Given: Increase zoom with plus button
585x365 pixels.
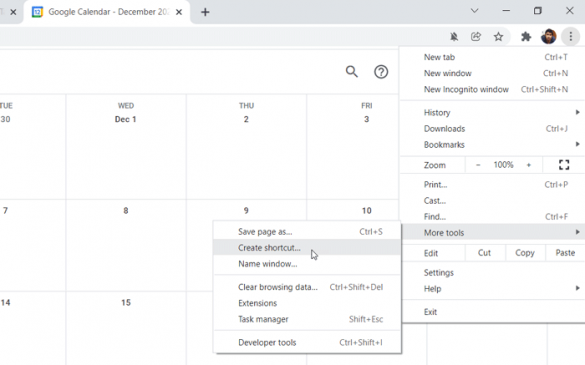Looking at the screenshot, I should click(529, 165).
